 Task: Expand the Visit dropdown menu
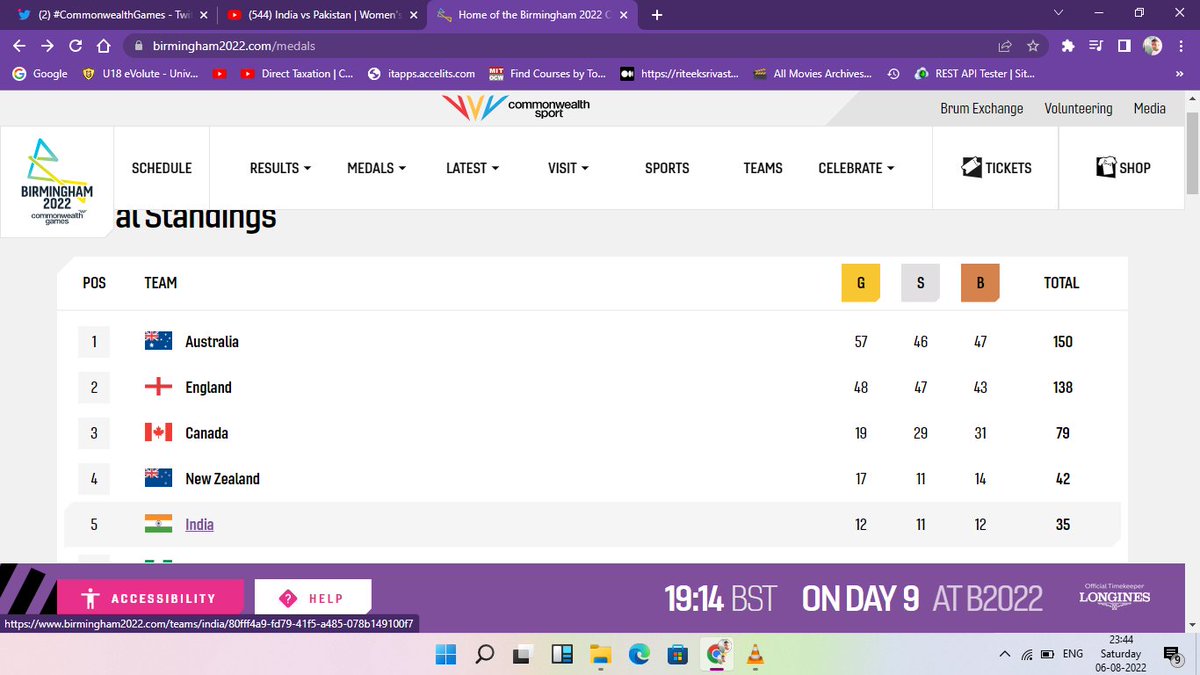point(568,168)
